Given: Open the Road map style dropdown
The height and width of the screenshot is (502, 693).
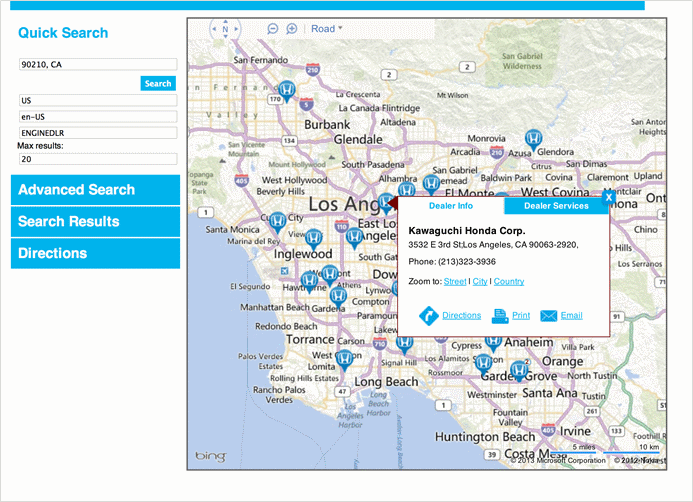Looking at the screenshot, I should pyautogui.click(x=326, y=29).
